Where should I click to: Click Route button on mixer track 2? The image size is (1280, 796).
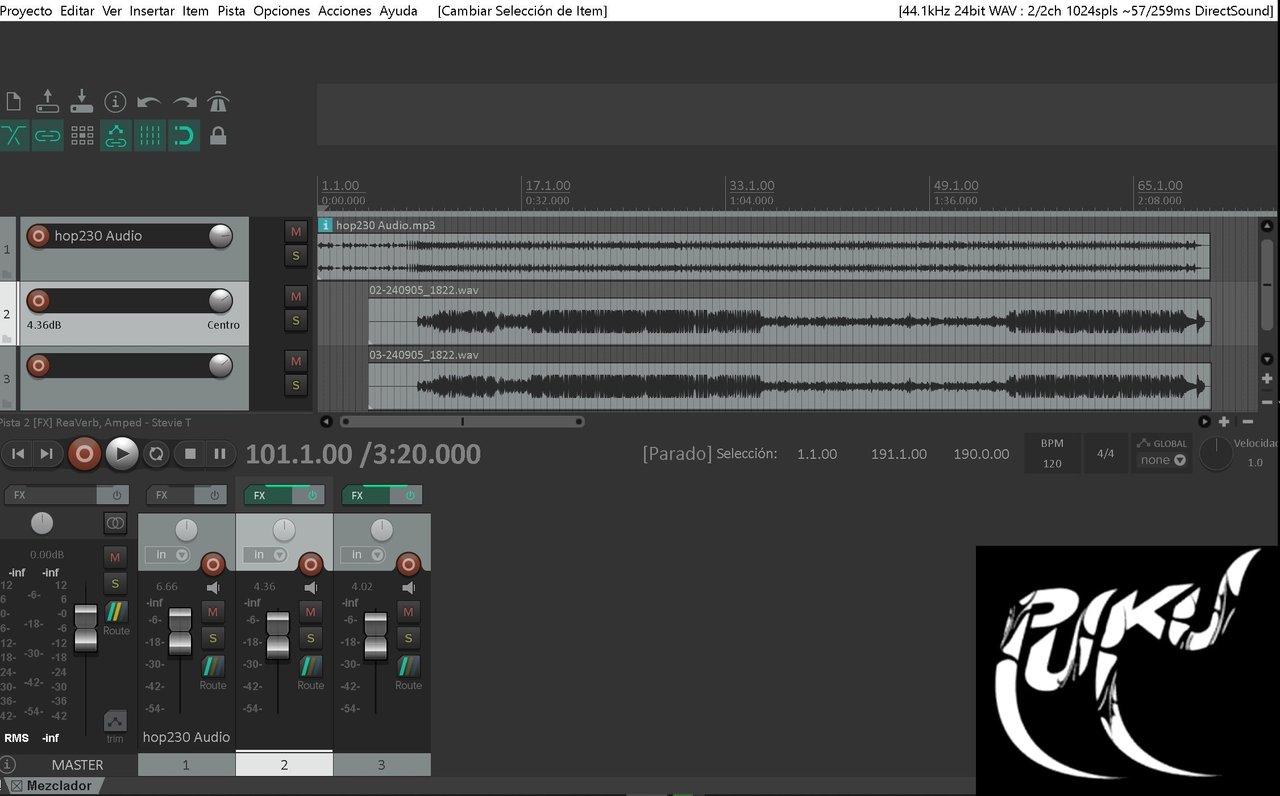[311, 673]
